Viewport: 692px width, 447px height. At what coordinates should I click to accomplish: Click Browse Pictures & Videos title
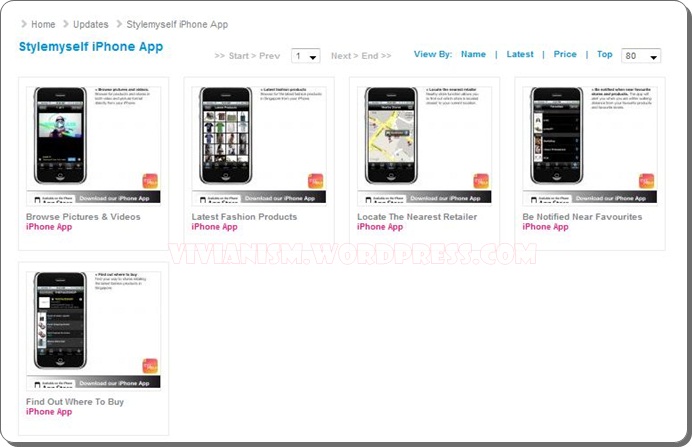pyautogui.click(x=83, y=217)
